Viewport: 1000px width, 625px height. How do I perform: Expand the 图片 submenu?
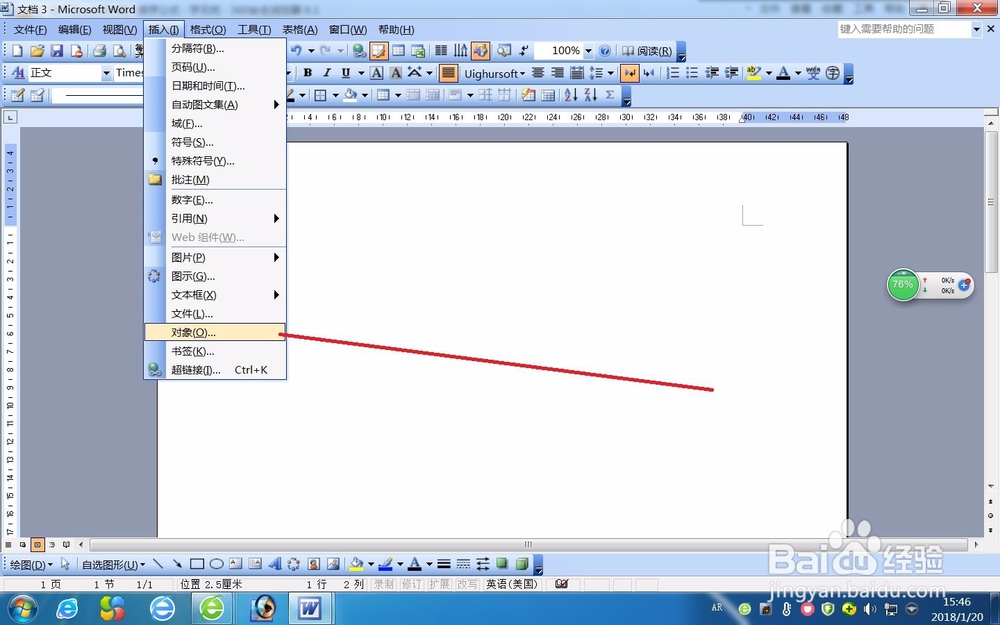coord(216,258)
